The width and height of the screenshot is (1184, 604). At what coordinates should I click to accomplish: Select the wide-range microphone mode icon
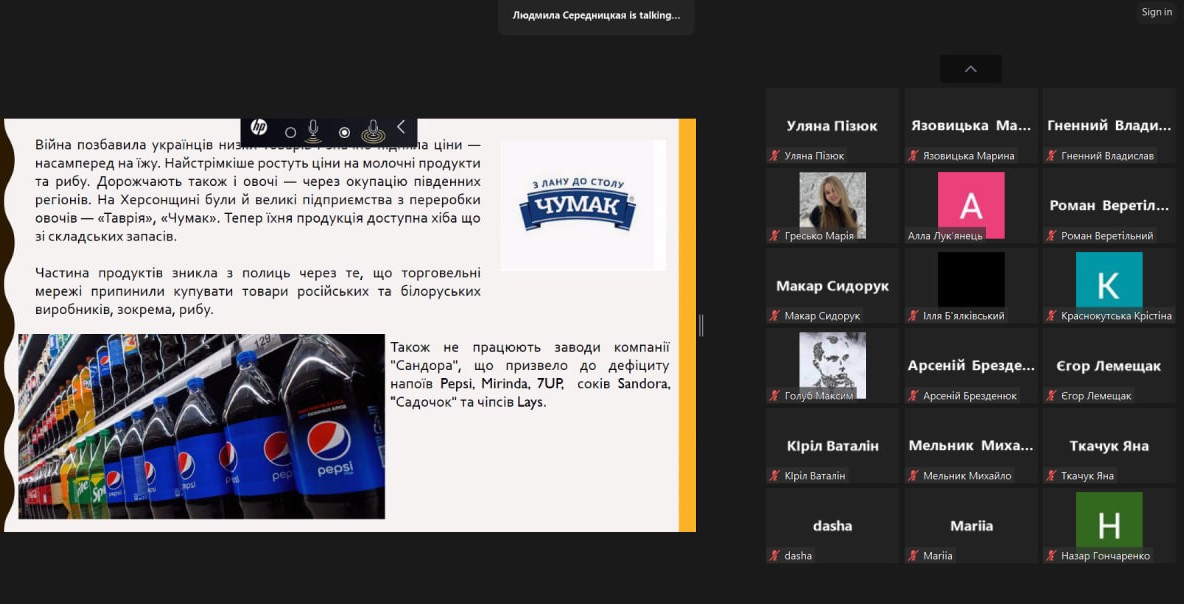coord(373,131)
